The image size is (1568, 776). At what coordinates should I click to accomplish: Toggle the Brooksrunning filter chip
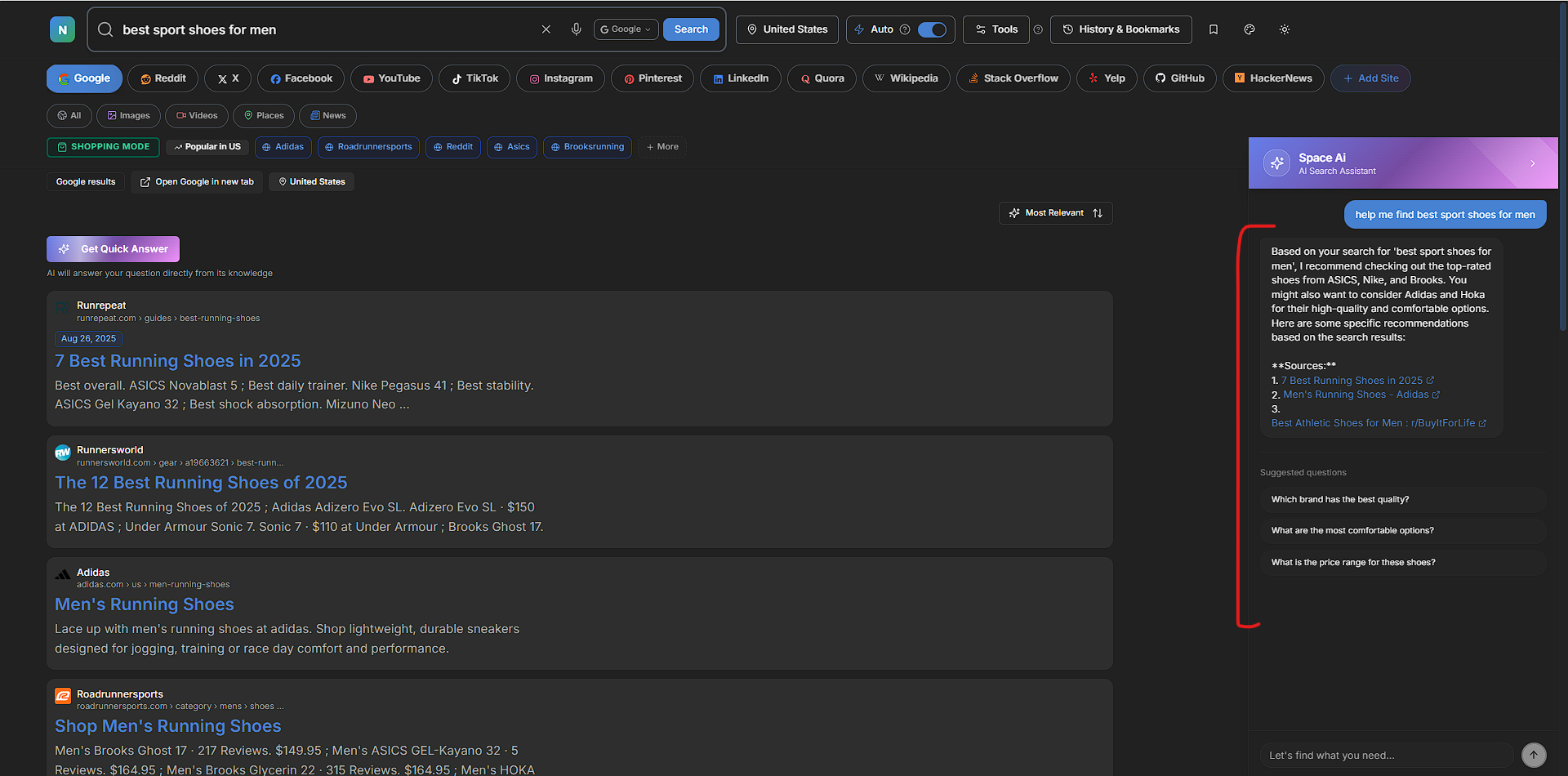(x=587, y=147)
